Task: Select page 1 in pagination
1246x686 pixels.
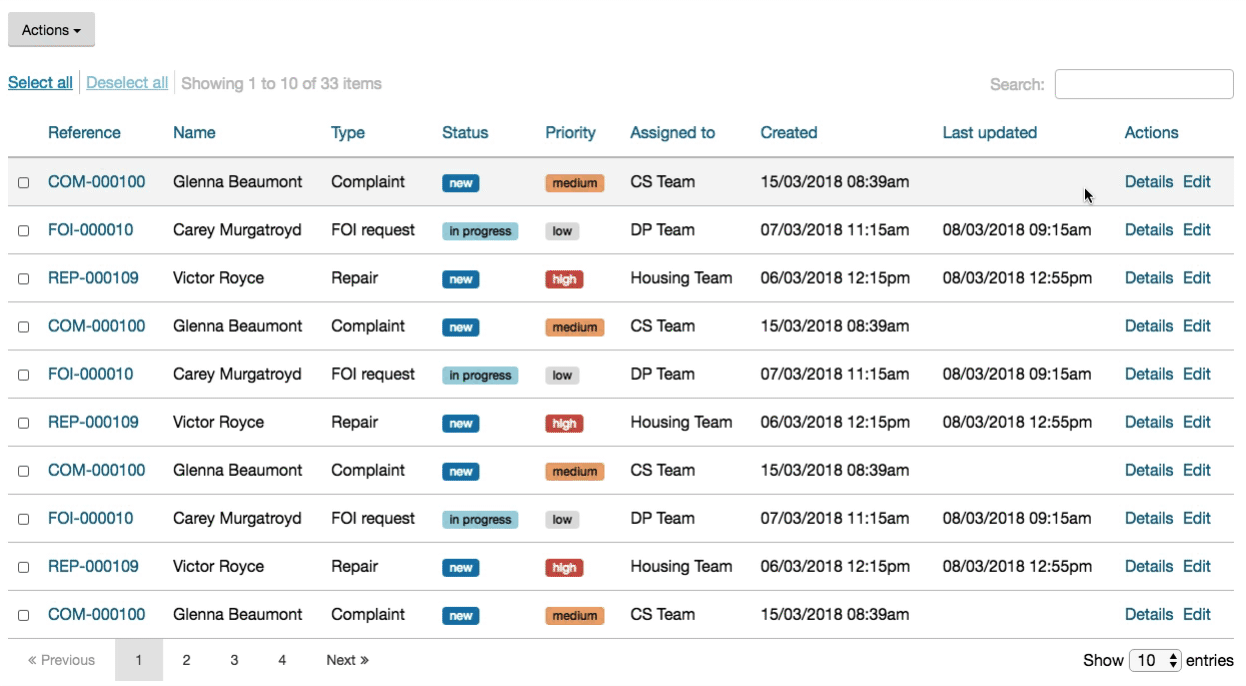Action: pyautogui.click(x=139, y=660)
